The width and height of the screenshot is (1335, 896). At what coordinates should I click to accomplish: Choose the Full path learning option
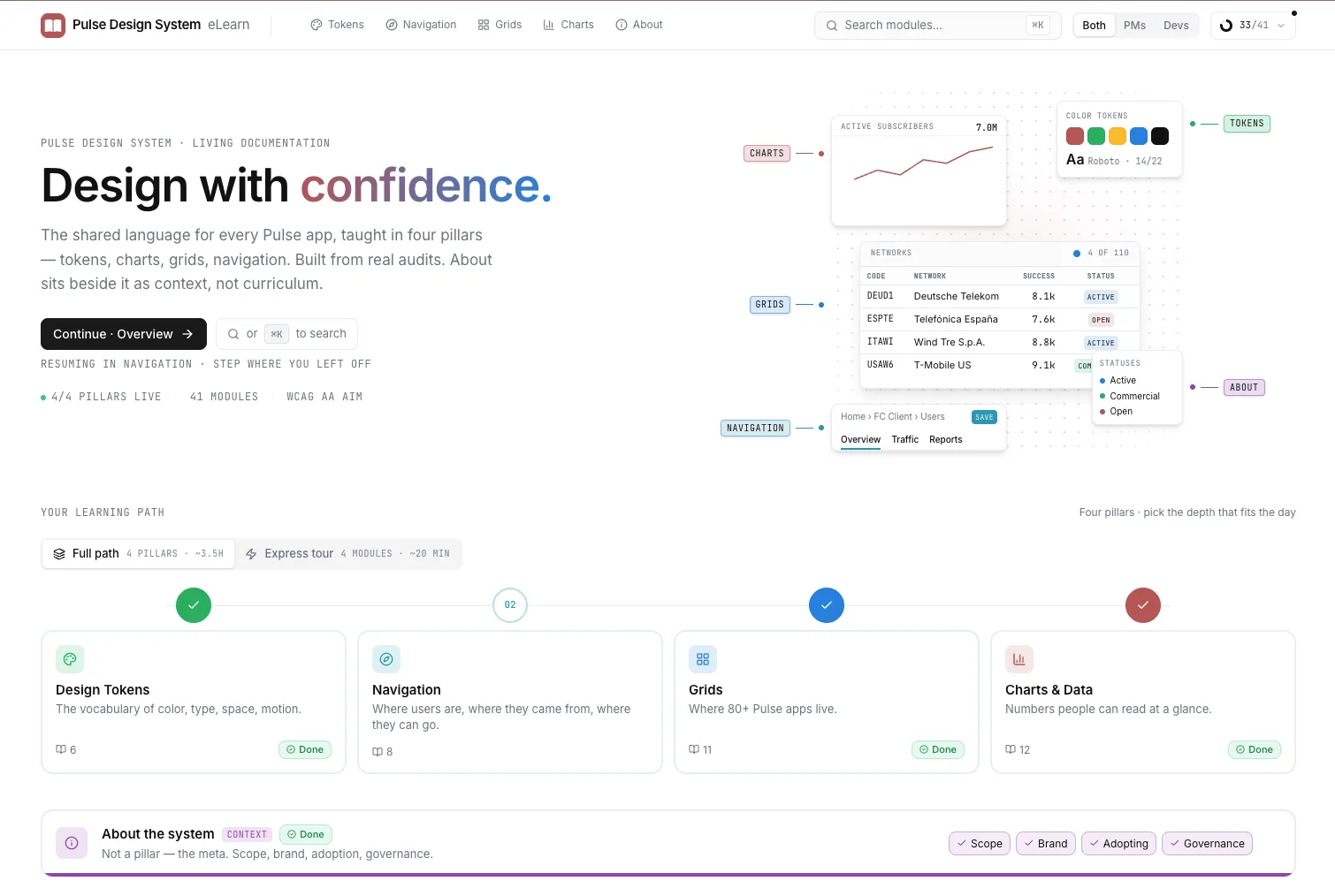[x=139, y=554]
